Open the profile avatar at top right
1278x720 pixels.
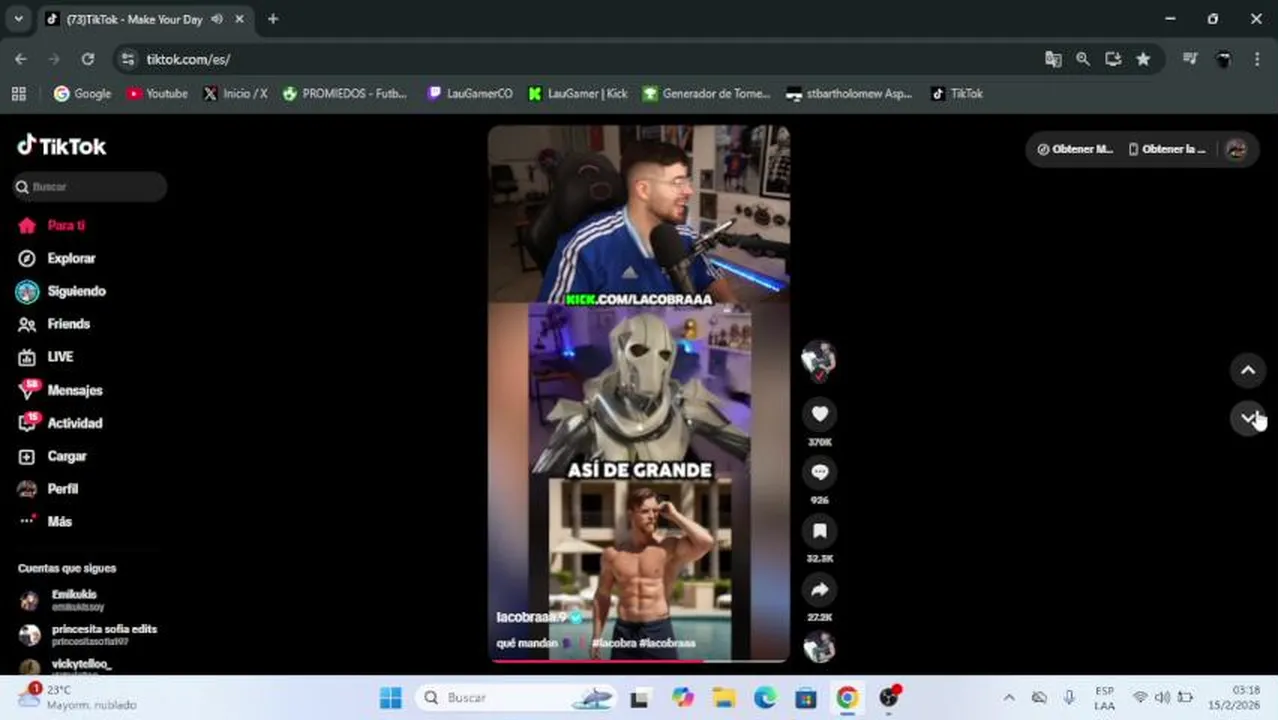1236,149
